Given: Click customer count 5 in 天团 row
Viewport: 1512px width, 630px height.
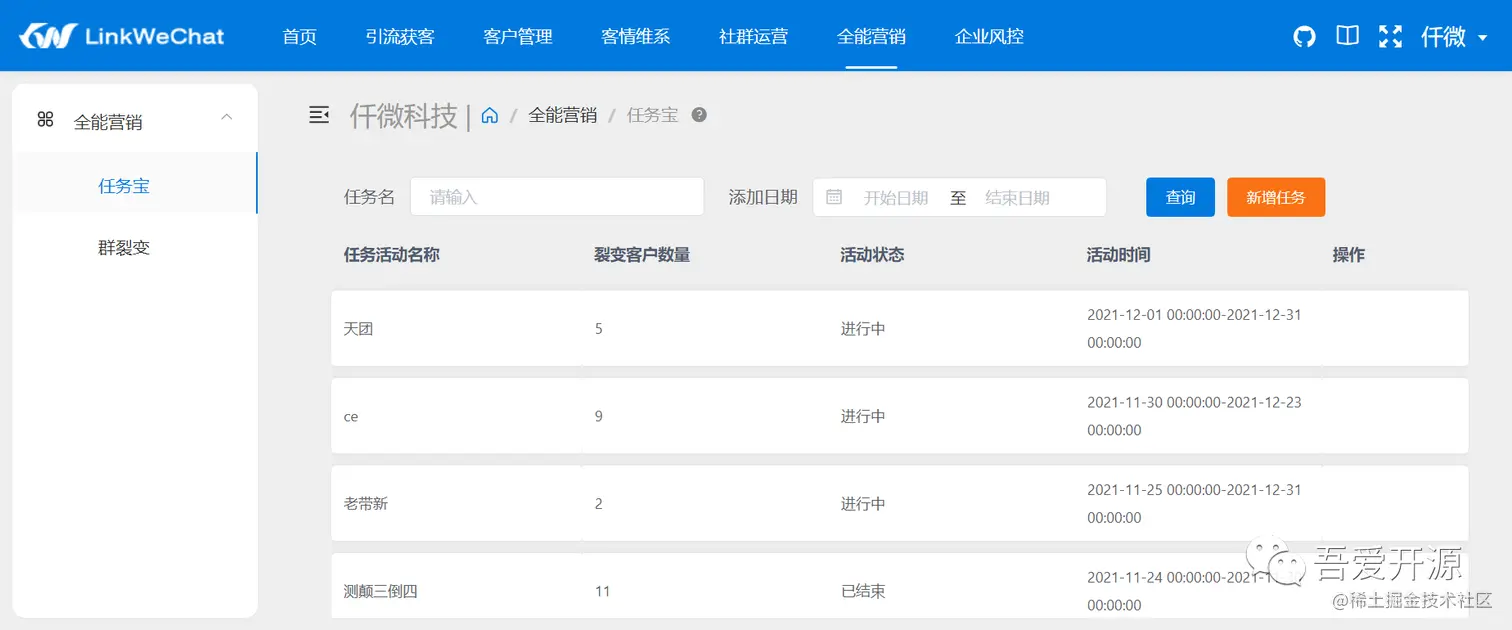Looking at the screenshot, I should coord(599,328).
